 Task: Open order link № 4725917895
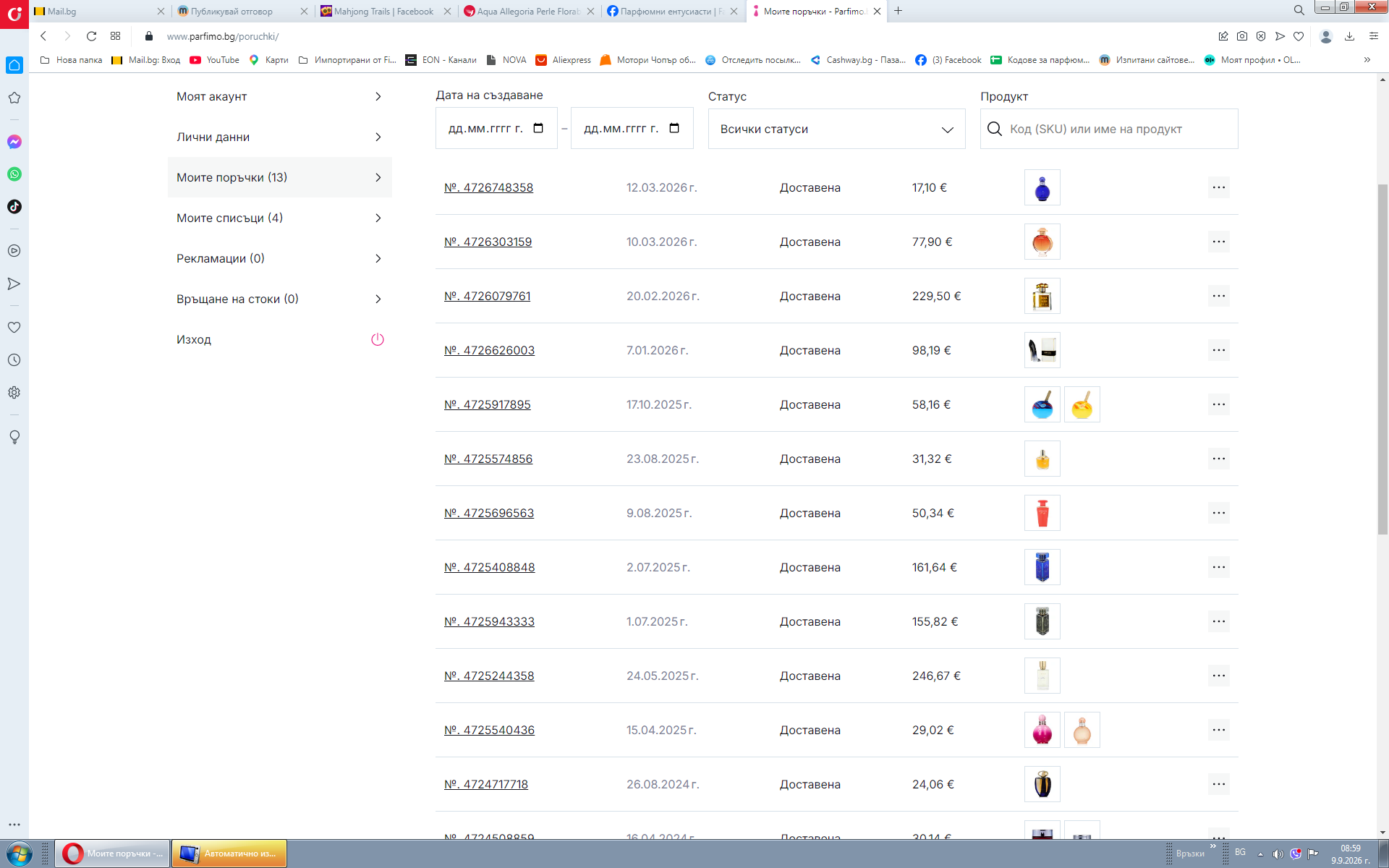tap(487, 404)
